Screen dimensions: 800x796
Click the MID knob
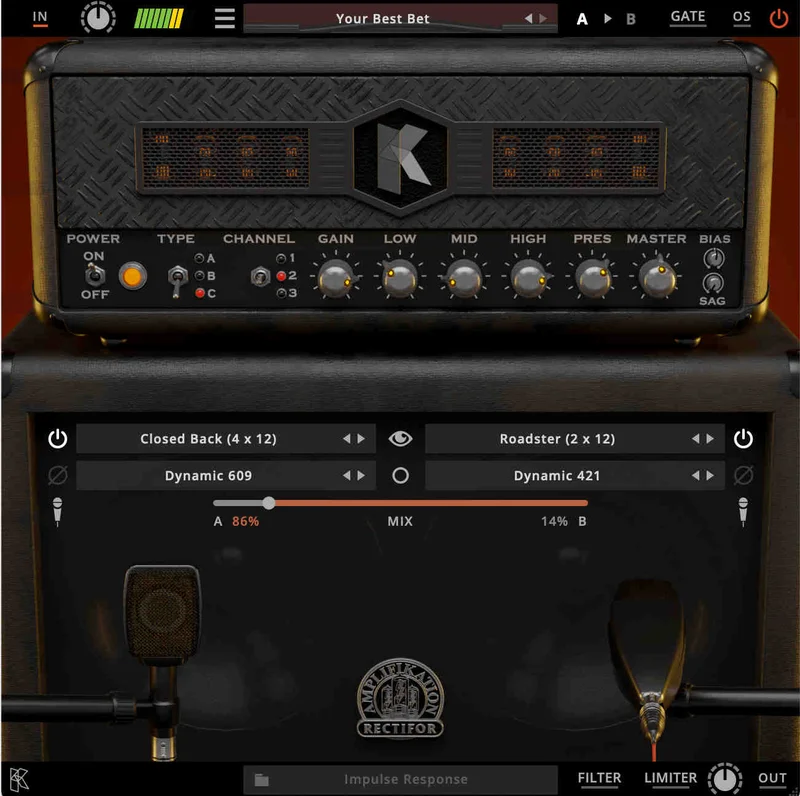pos(464,278)
